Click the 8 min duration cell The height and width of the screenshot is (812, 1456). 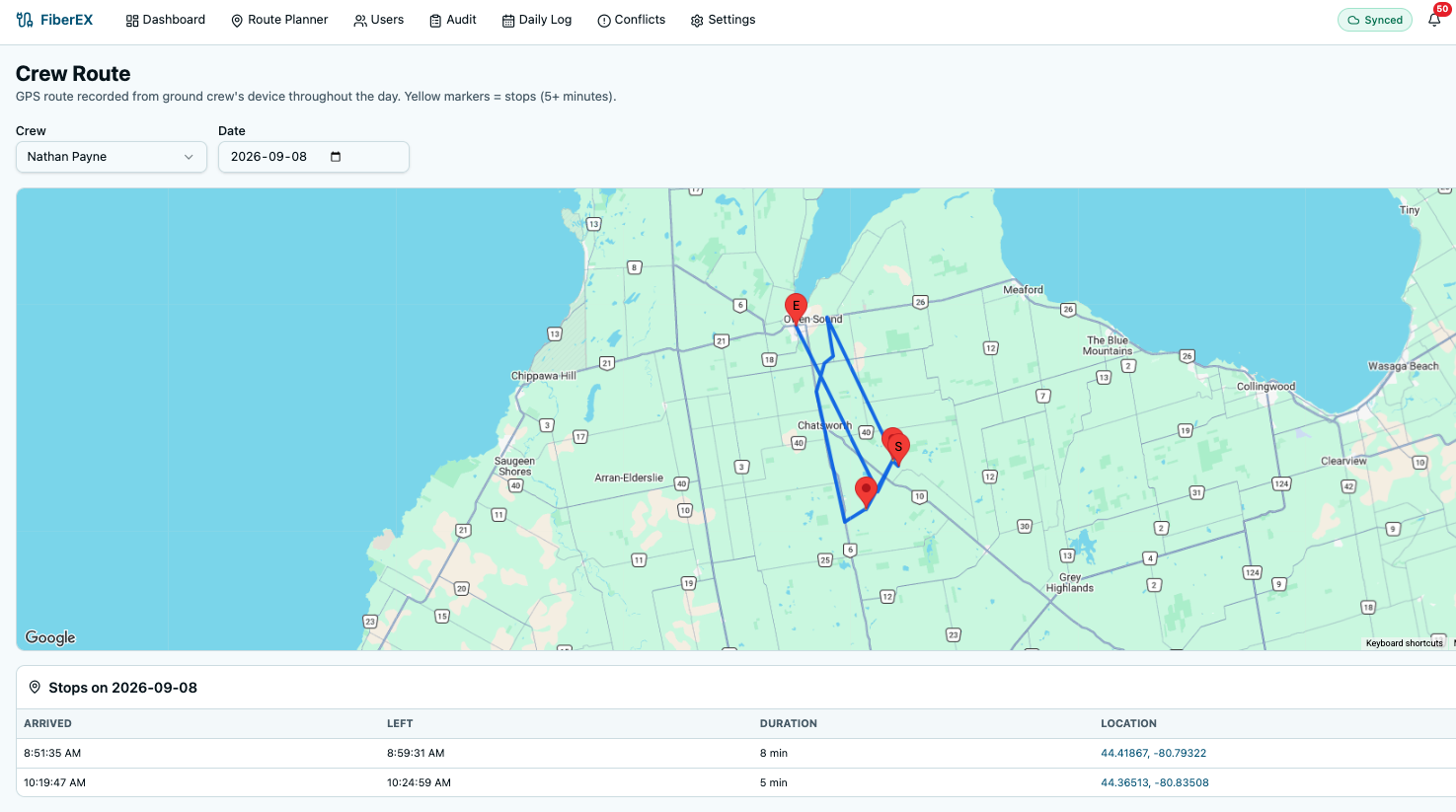[774, 753]
